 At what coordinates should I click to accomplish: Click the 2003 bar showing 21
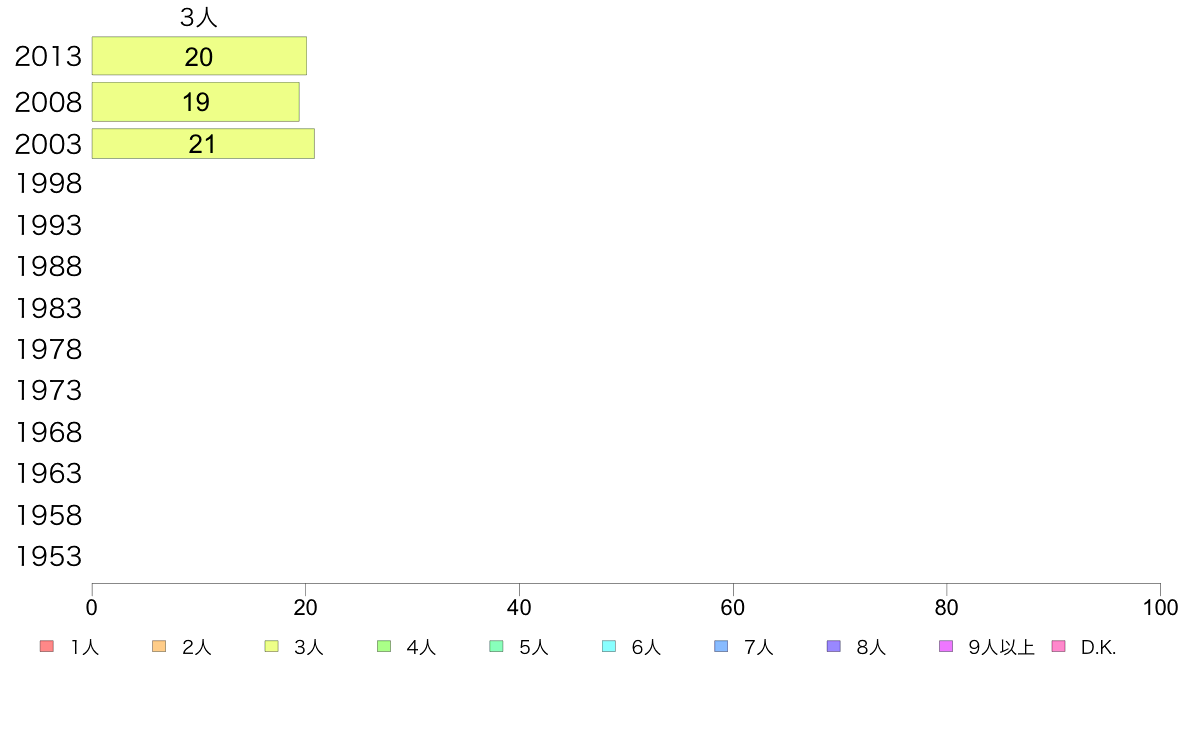point(203,143)
